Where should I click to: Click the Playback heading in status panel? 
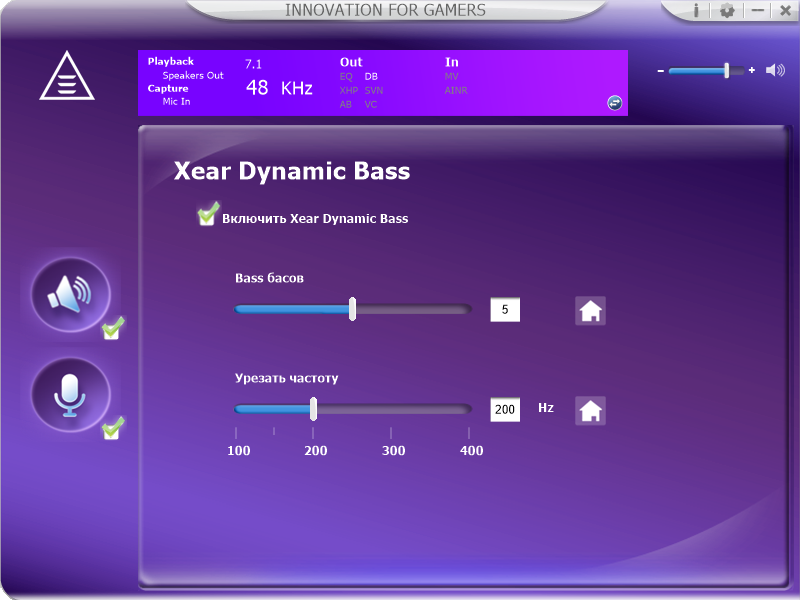pos(170,61)
